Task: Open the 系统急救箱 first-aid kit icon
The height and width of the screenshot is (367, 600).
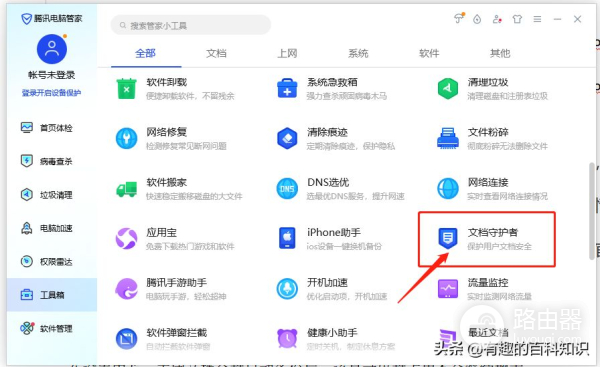Action: [x=287, y=89]
